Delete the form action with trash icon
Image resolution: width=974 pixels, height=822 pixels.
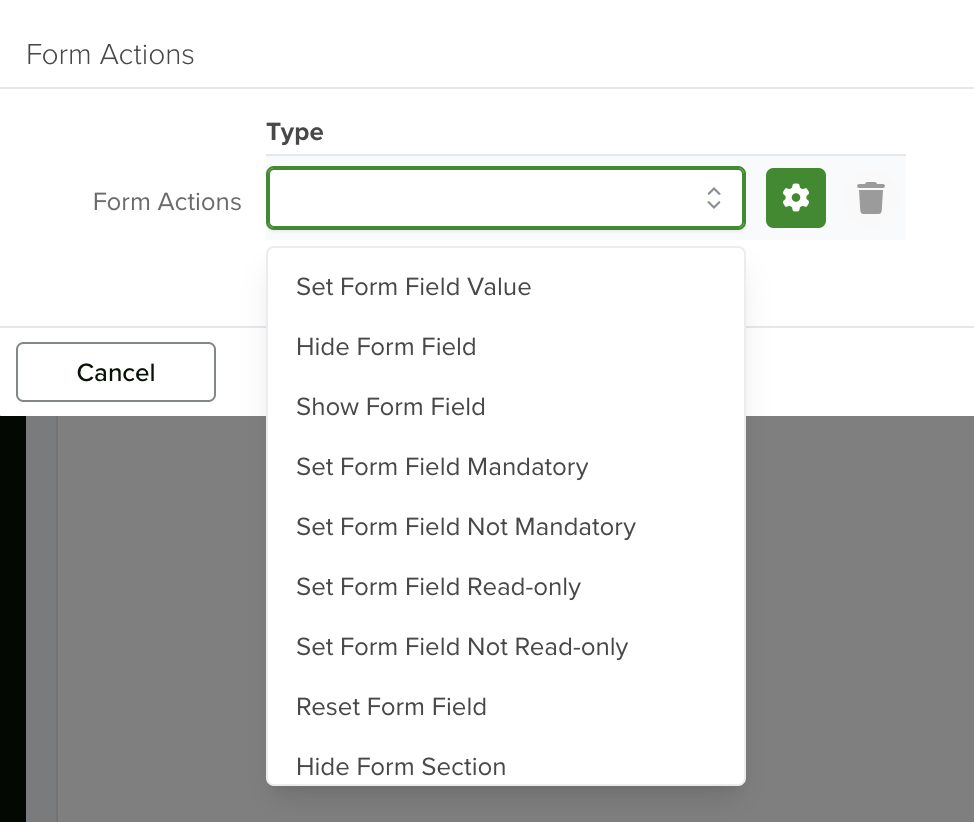(x=870, y=198)
